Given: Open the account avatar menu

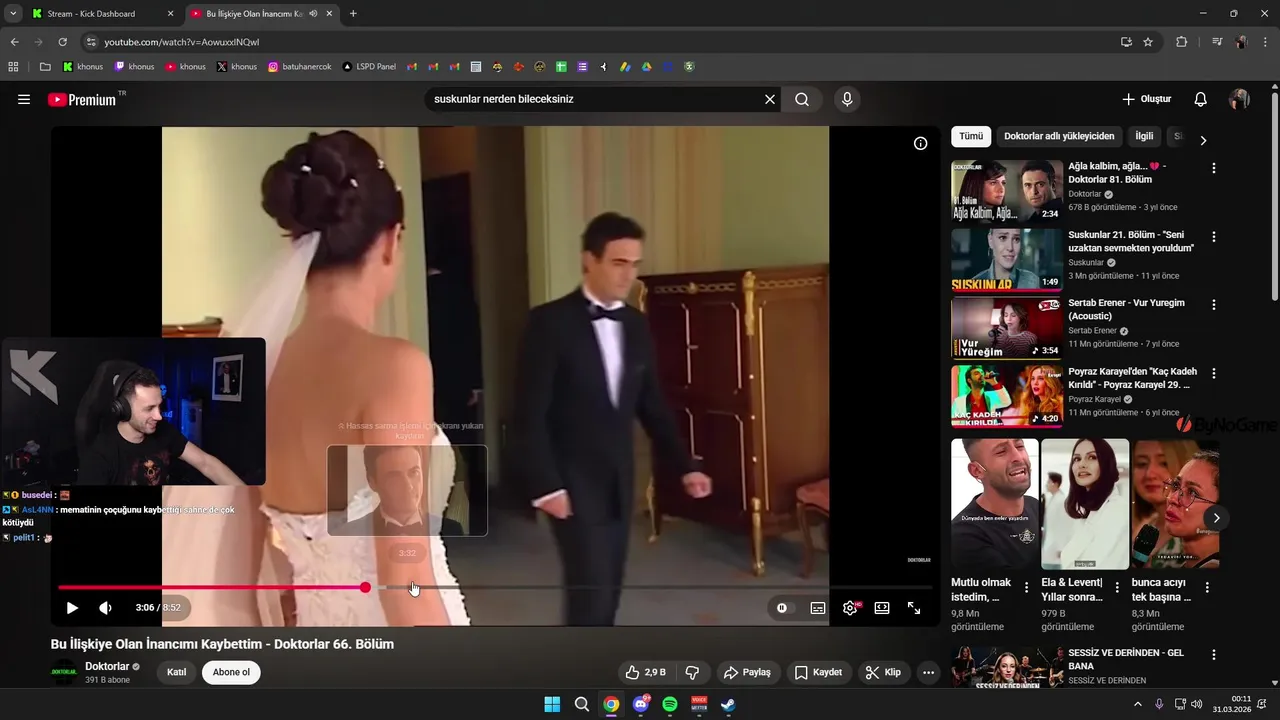Looking at the screenshot, I should [1239, 99].
